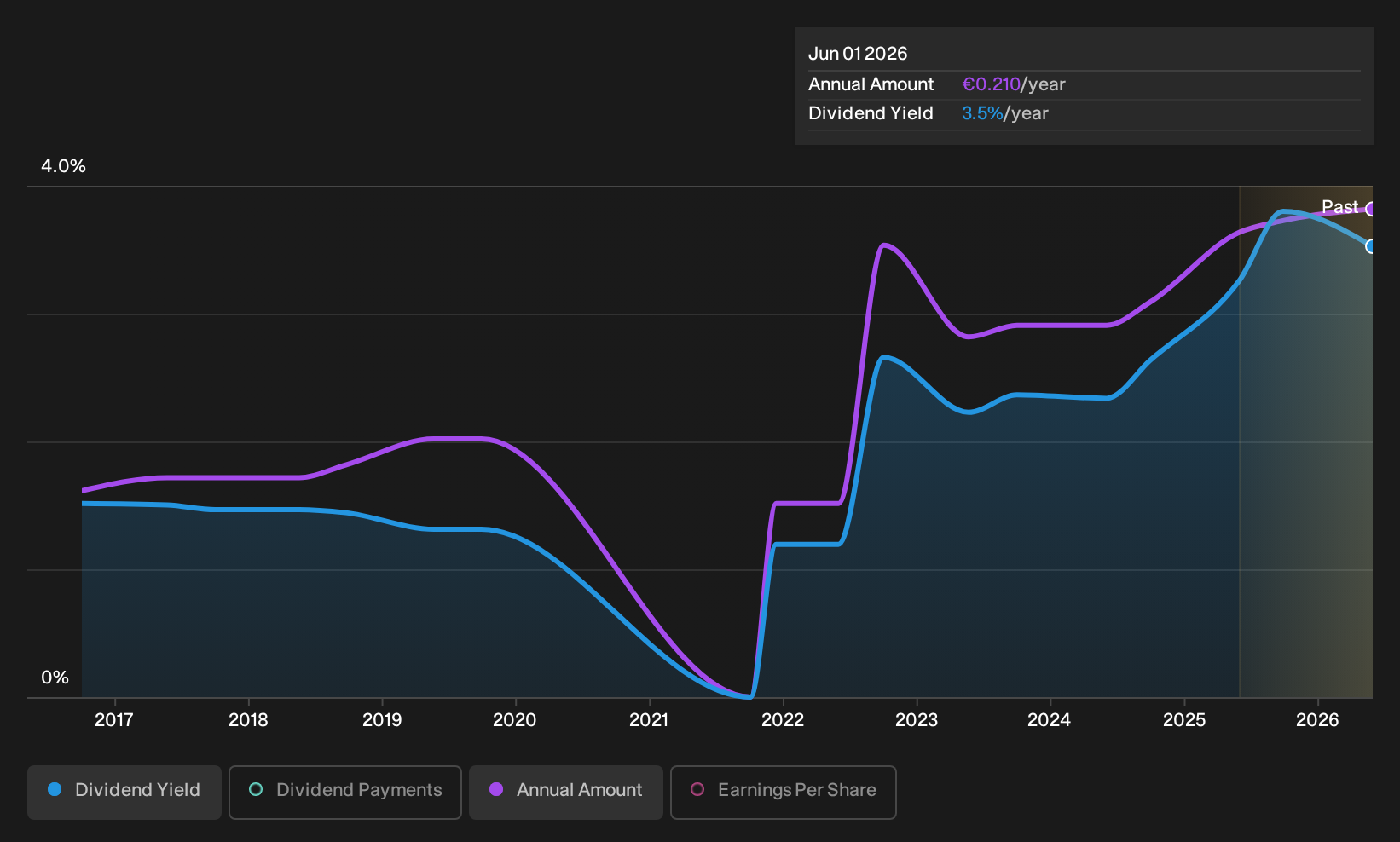The height and width of the screenshot is (842, 1400).
Task: Click the pink Earnings Per Share circle
Action: pos(697,789)
